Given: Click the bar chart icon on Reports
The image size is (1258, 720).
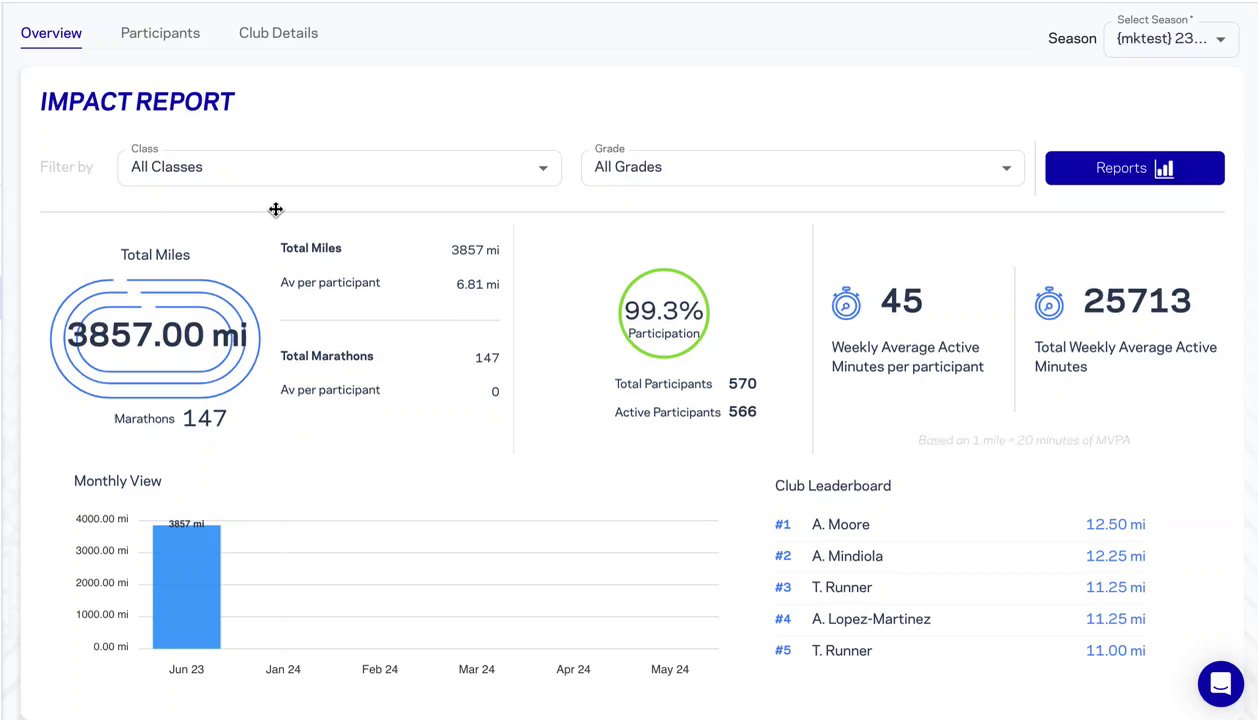Looking at the screenshot, I should coord(1164,168).
